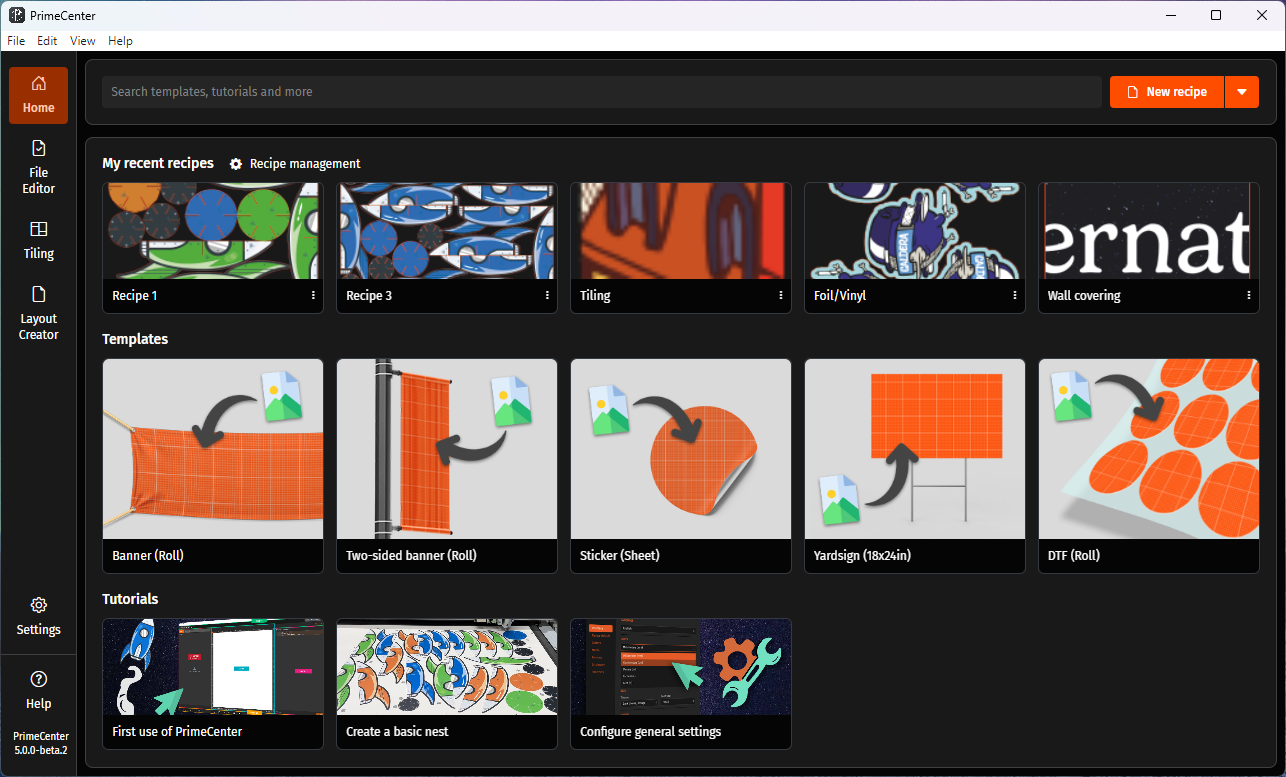Open the View menu
The image size is (1286, 777).
[83, 41]
